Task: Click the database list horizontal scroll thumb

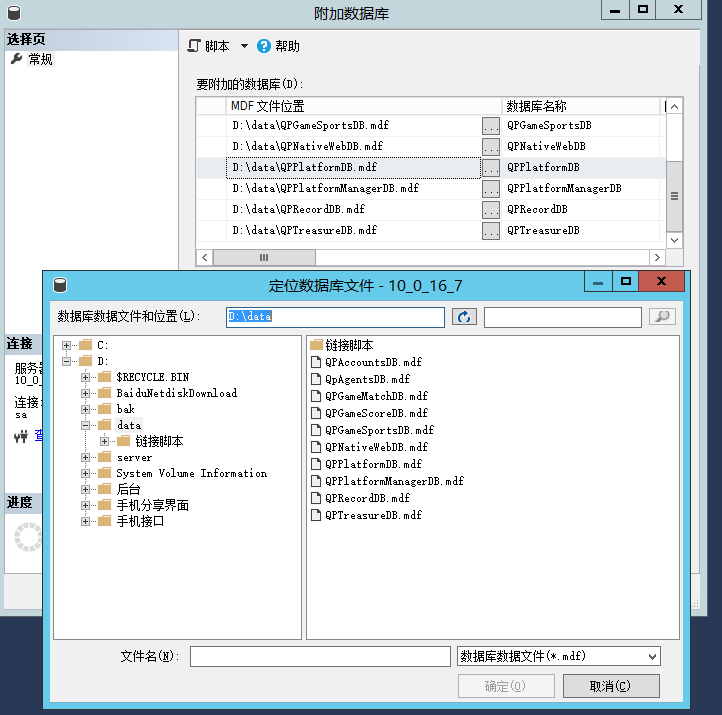Action: [264, 258]
